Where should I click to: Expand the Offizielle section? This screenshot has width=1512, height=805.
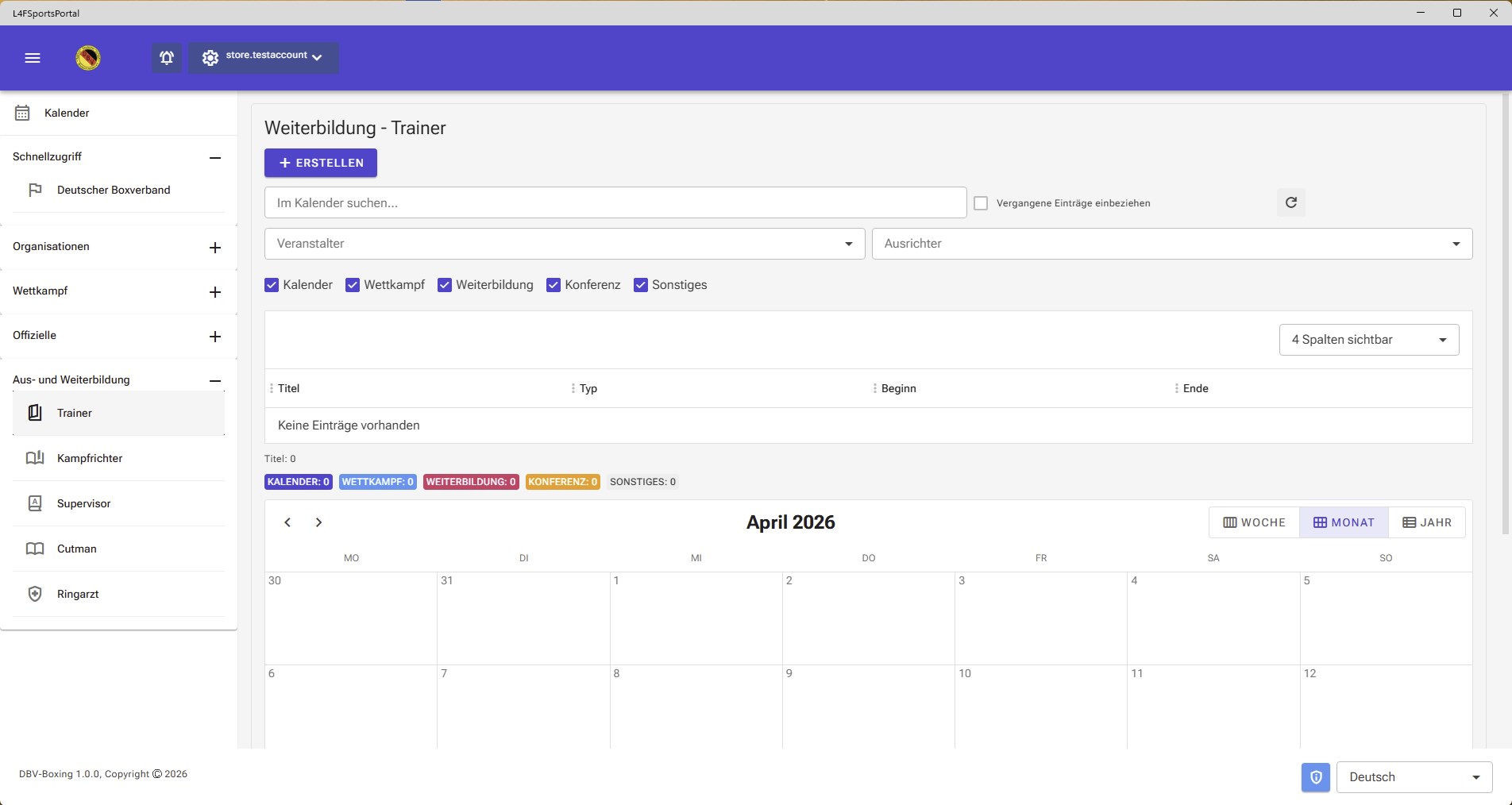click(x=214, y=336)
